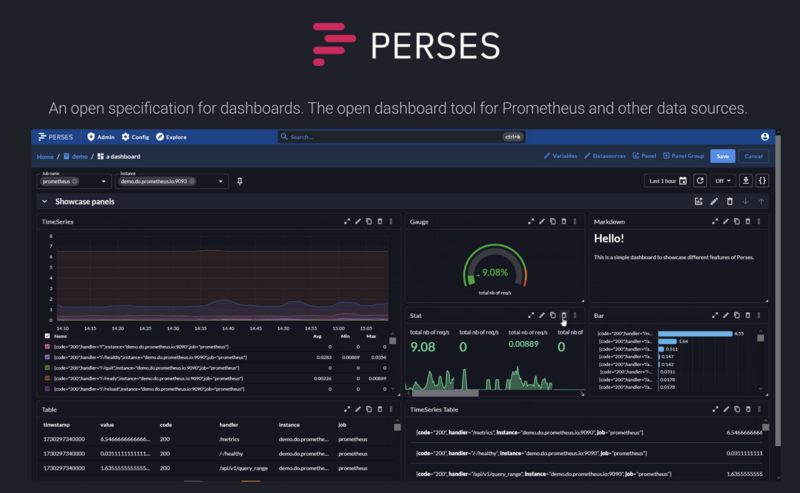Toggle legend series handler="/-/healthy" checkbox
Viewport: 800px width, 493px height.
[x=47, y=357]
